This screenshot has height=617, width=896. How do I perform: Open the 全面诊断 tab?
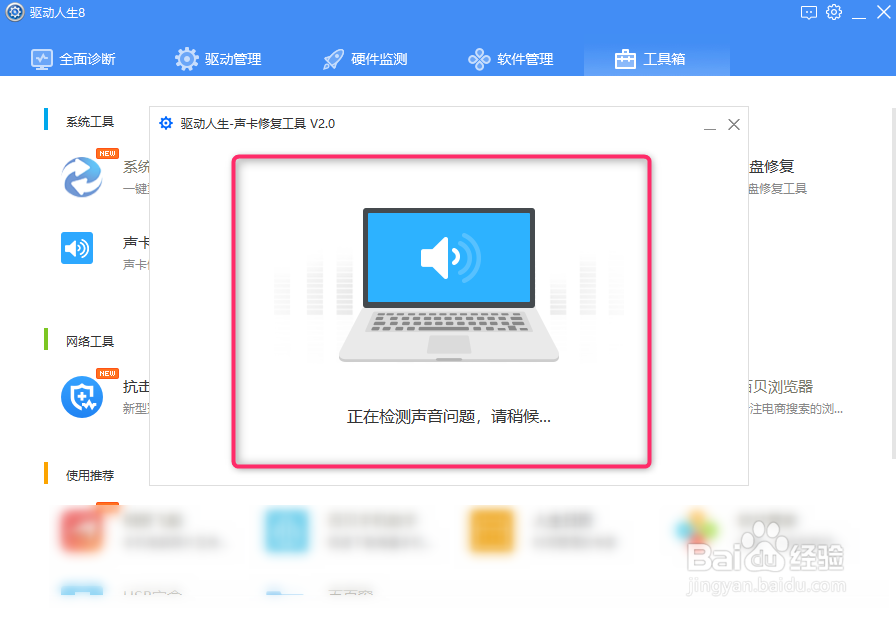[73, 59]
